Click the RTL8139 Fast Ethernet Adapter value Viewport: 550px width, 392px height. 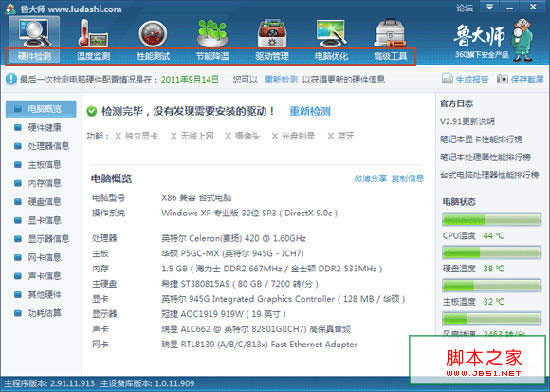[259, 344]
